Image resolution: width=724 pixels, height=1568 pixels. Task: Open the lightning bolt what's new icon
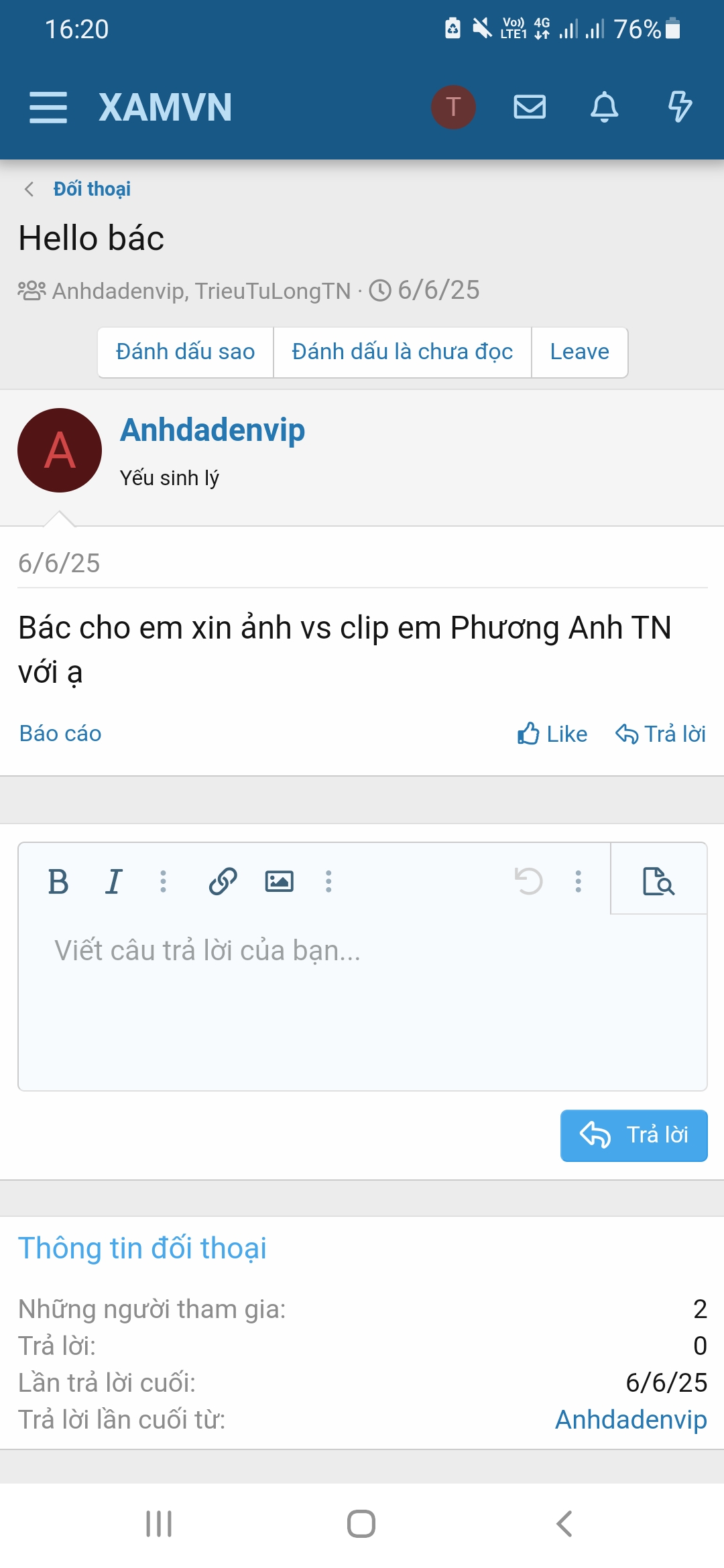(x=680, y=107)
